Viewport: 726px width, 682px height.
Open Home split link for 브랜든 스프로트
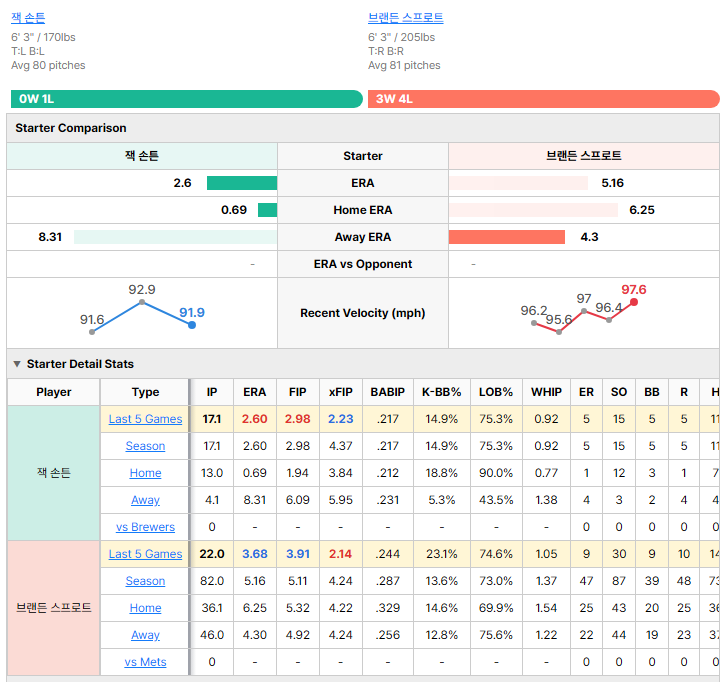pyautogui.click(x=145, y=608)
